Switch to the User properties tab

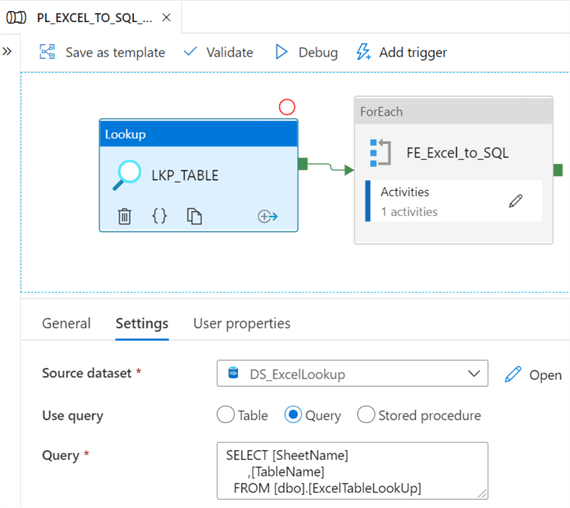[242, 323]
